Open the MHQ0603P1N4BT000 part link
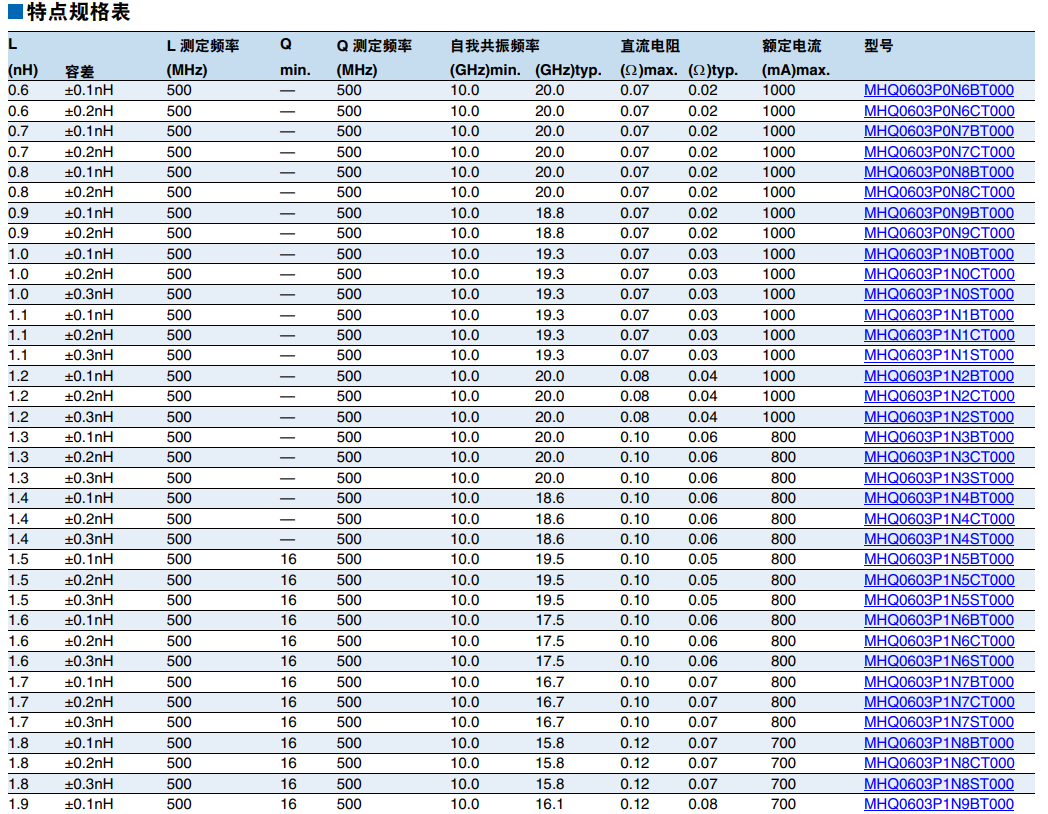Image resolution: width=1048 pixels, height=814 pixels. tap(939, 498)
